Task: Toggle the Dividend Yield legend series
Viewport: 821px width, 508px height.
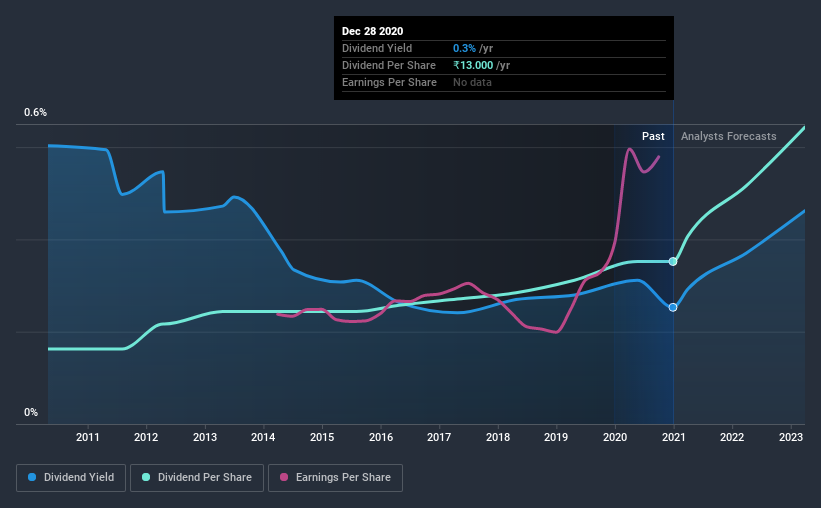Action: [71, 478]
